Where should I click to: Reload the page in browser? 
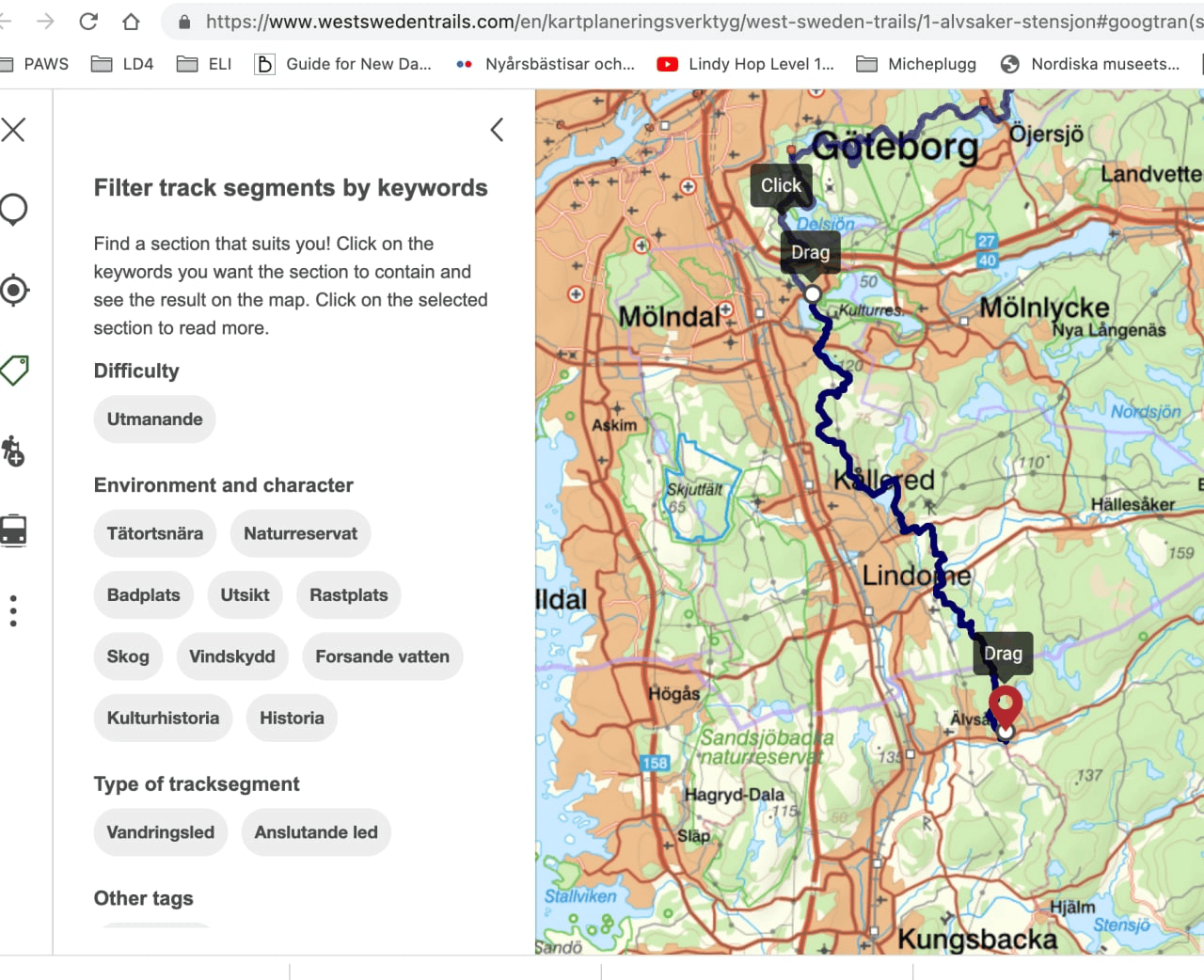coord(88,21)
